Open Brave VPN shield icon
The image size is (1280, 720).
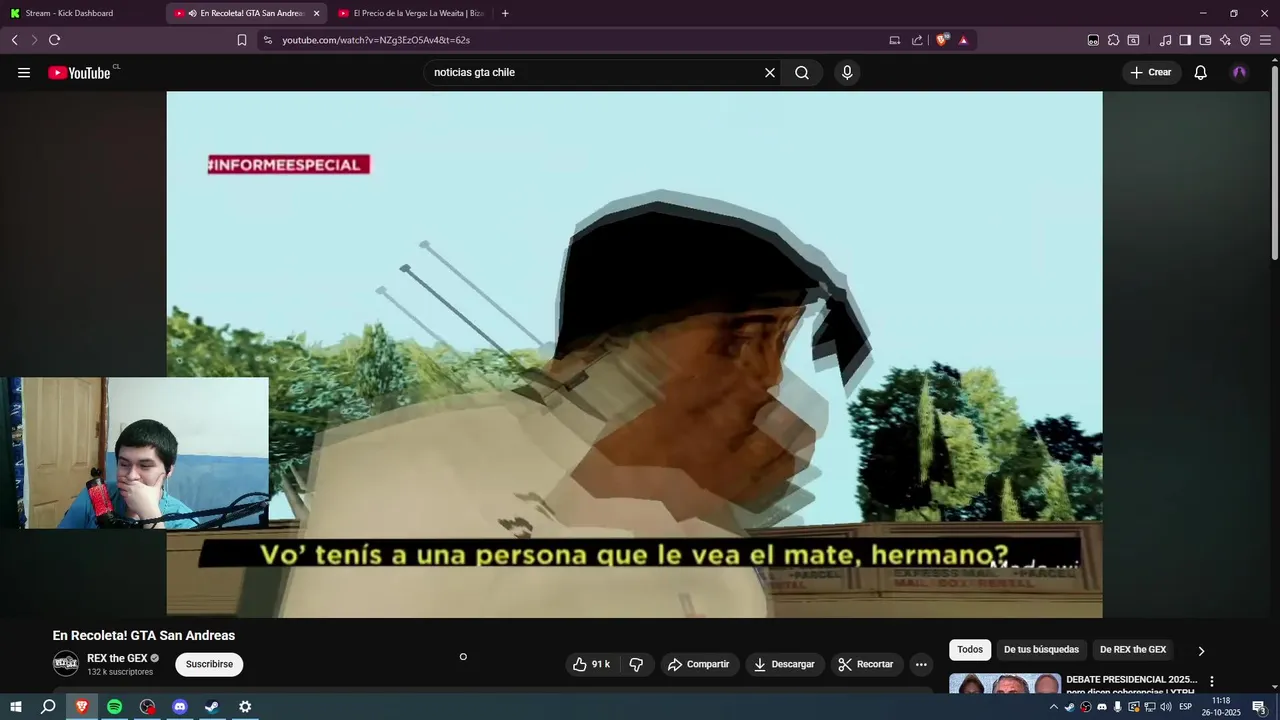[1245, 40]
